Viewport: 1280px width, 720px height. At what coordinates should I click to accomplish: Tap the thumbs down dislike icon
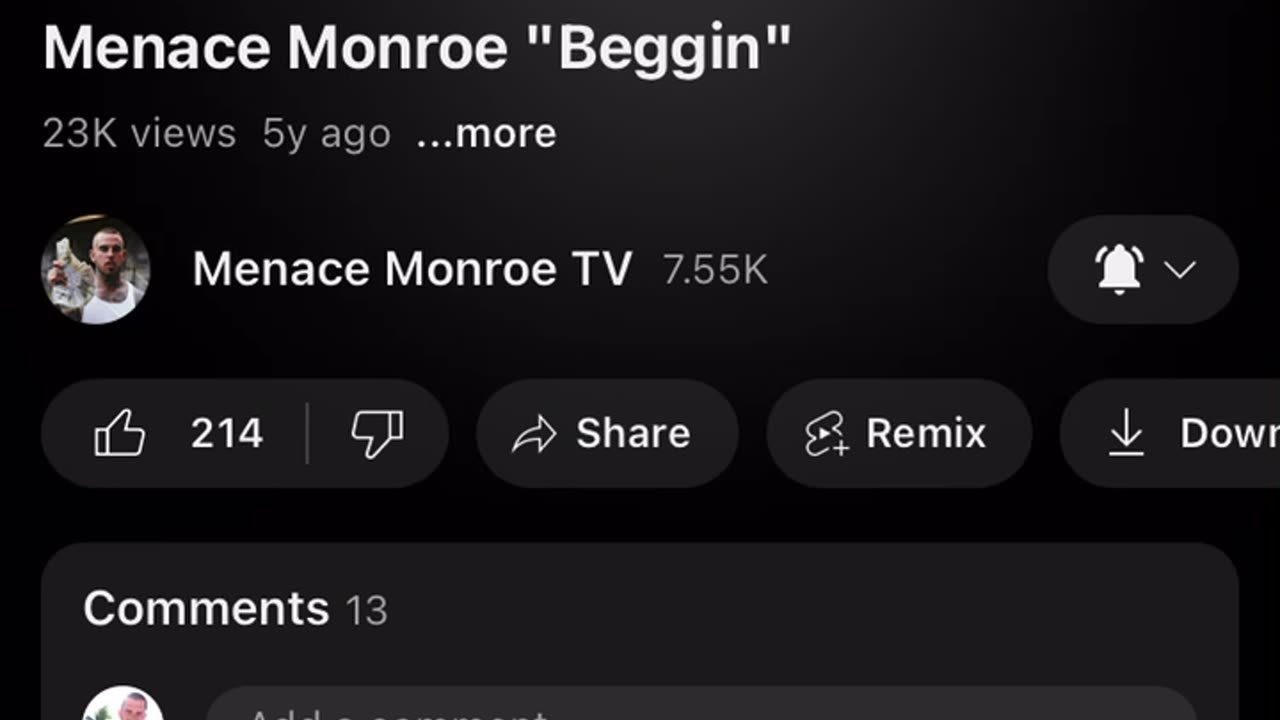[x=377, y=435]
